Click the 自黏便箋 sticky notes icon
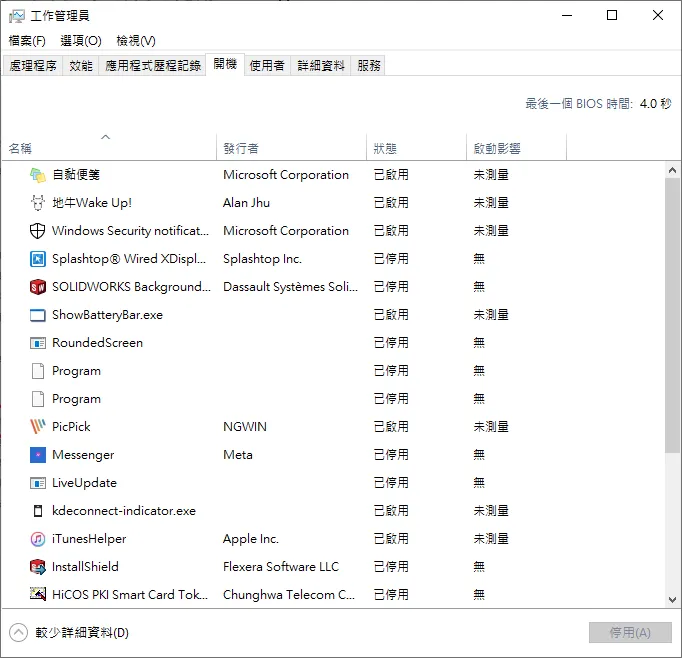Viewport: 682px width, 658px height. (x=38, y=175)
